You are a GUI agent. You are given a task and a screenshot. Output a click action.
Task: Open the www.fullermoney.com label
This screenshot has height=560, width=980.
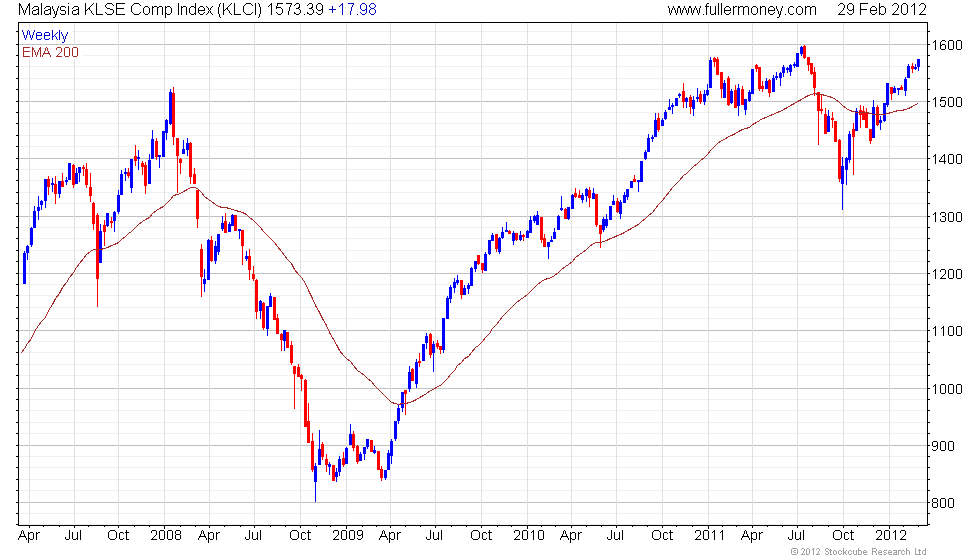[742, 10]
